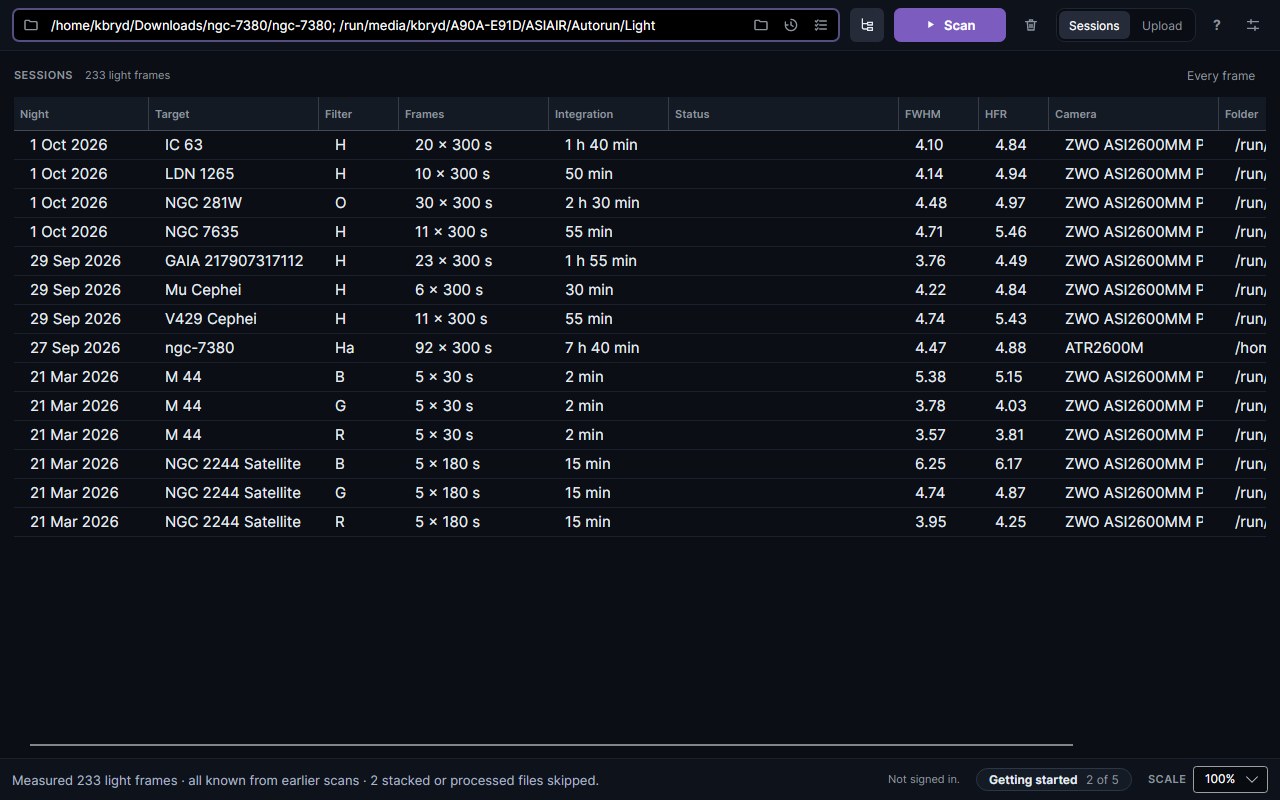Click HFR value 4.25
The image size is (1280, 800).
point(1010,522)
